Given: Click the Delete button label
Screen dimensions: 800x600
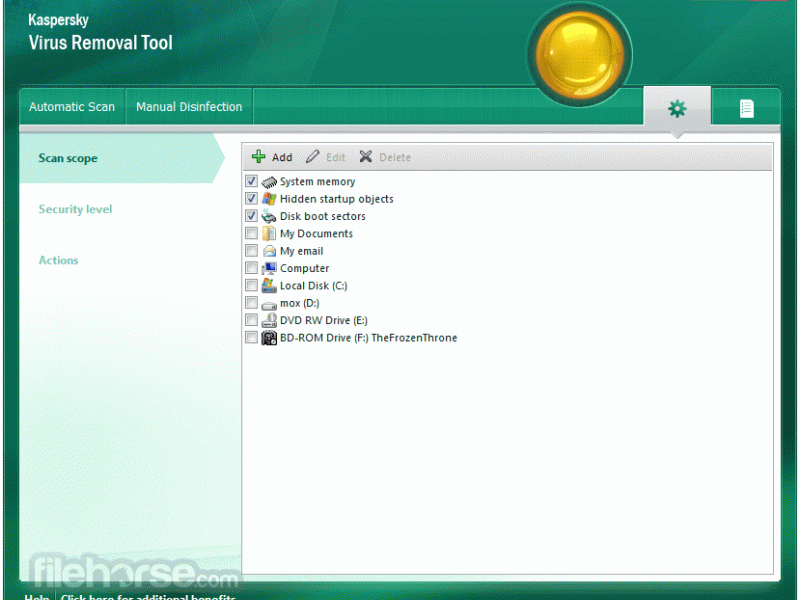Looking at the screenshot, I should click(395, 157).
